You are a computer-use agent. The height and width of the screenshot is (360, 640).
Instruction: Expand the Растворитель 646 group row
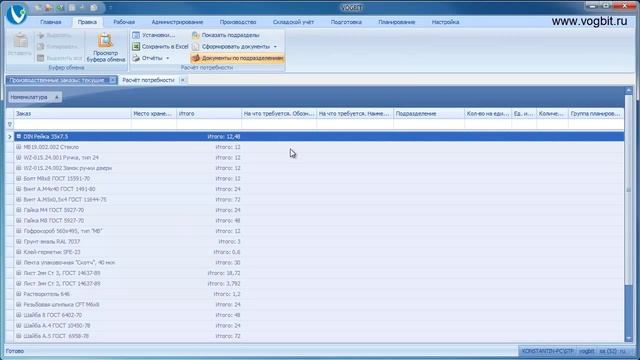pyautogui.click(x=19, y=294)
